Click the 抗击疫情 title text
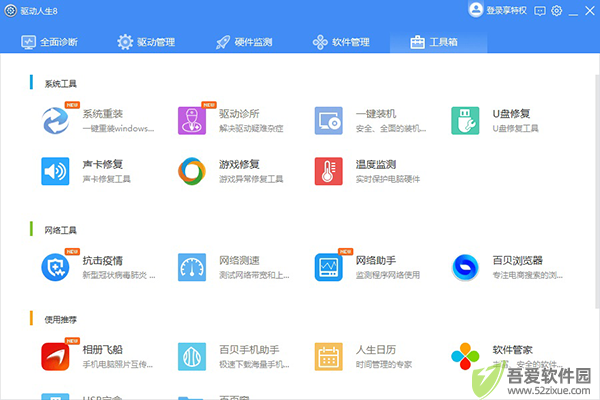The image size is (600, 400). (103, 261)
